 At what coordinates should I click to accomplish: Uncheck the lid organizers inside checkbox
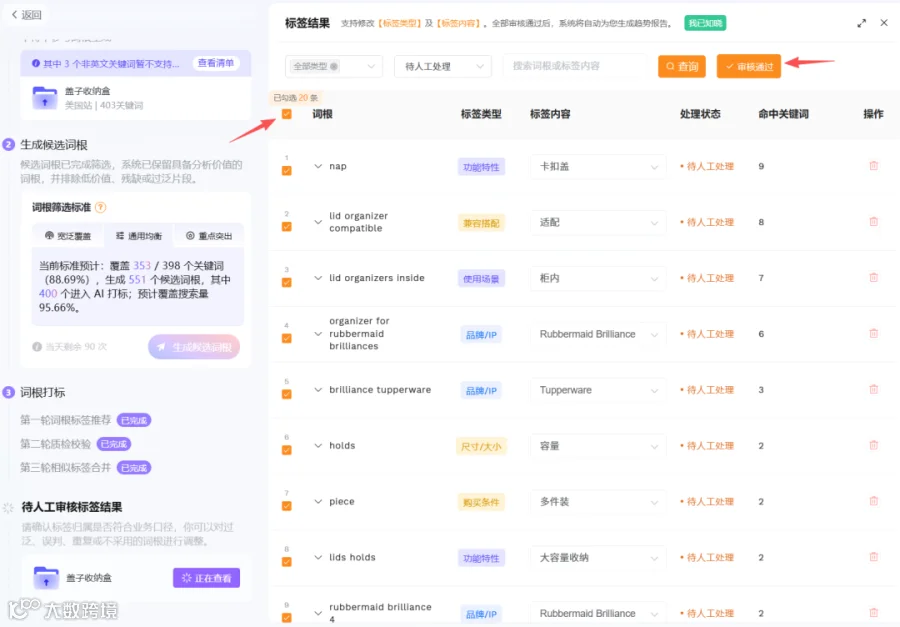coord(286,282)
